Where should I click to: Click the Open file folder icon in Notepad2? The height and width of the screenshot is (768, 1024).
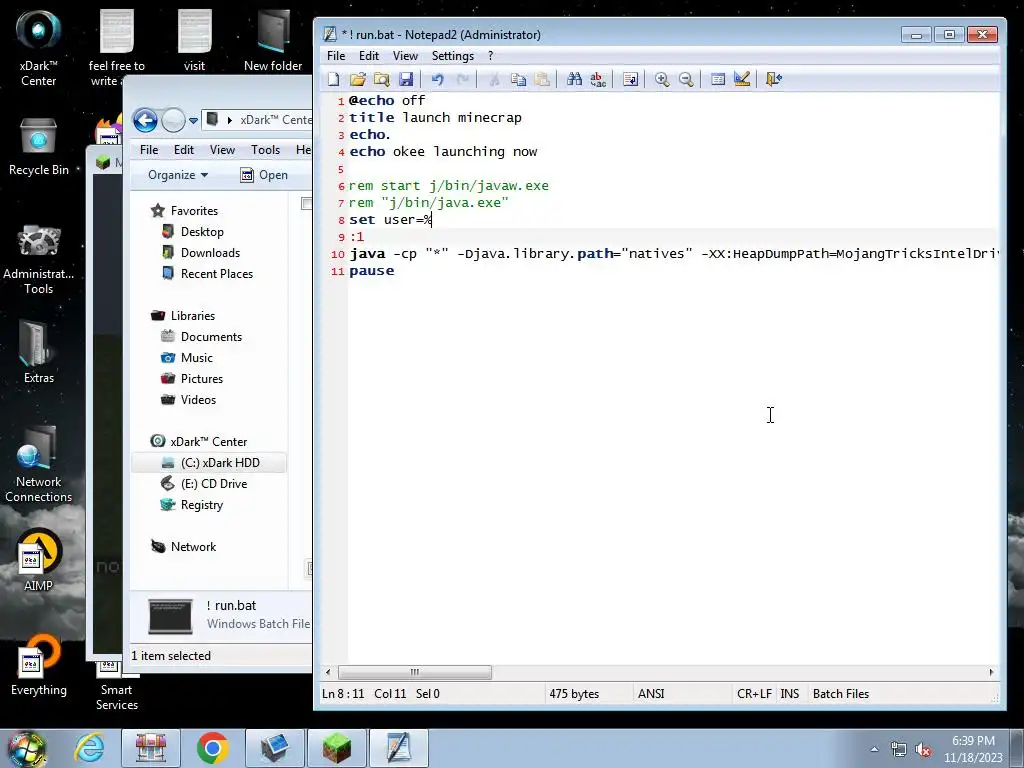(x=358, y=80)
